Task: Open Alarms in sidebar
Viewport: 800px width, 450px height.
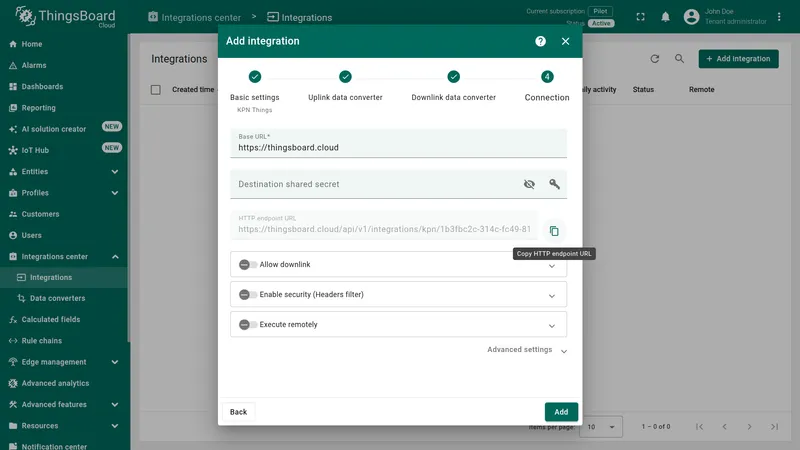Action: click(x=64, y=65)
